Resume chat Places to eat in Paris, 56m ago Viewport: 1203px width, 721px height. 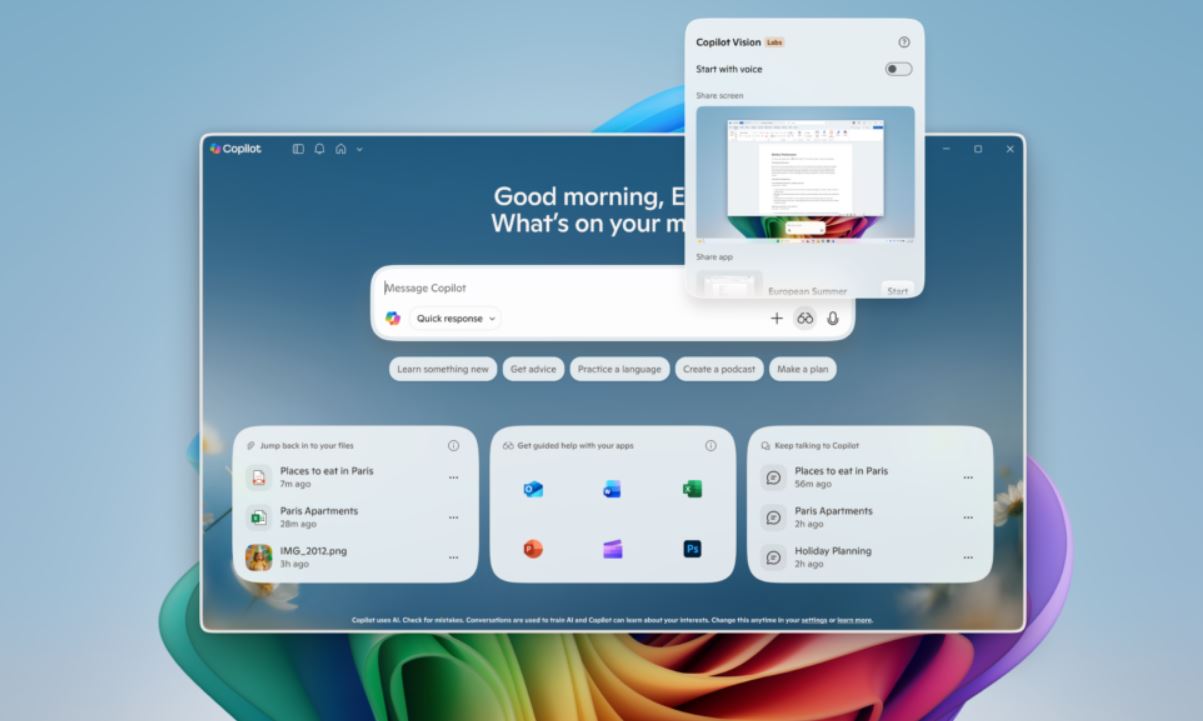pyautogui.click(x=870, y=477)
